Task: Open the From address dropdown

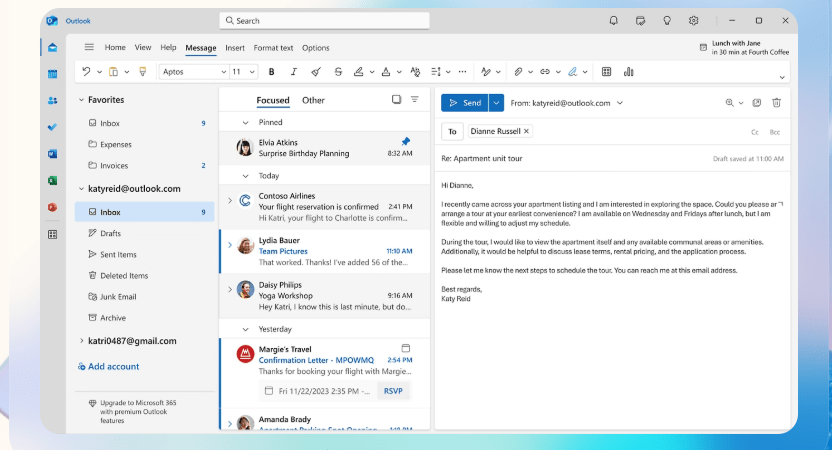Action: click(620, 103)
